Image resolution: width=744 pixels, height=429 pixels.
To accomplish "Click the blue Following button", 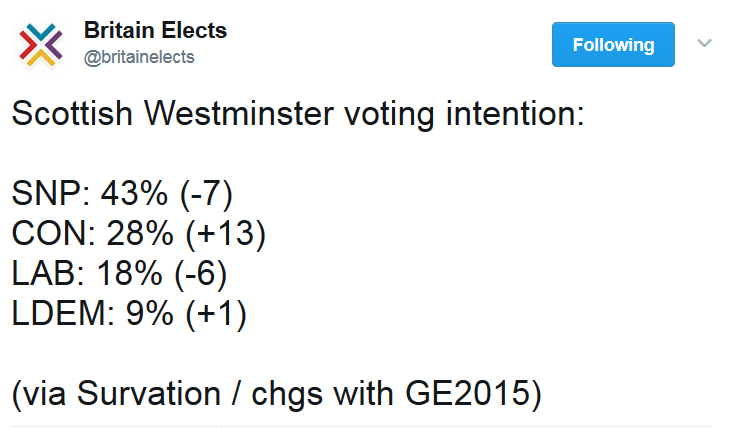I will [613, 45].
